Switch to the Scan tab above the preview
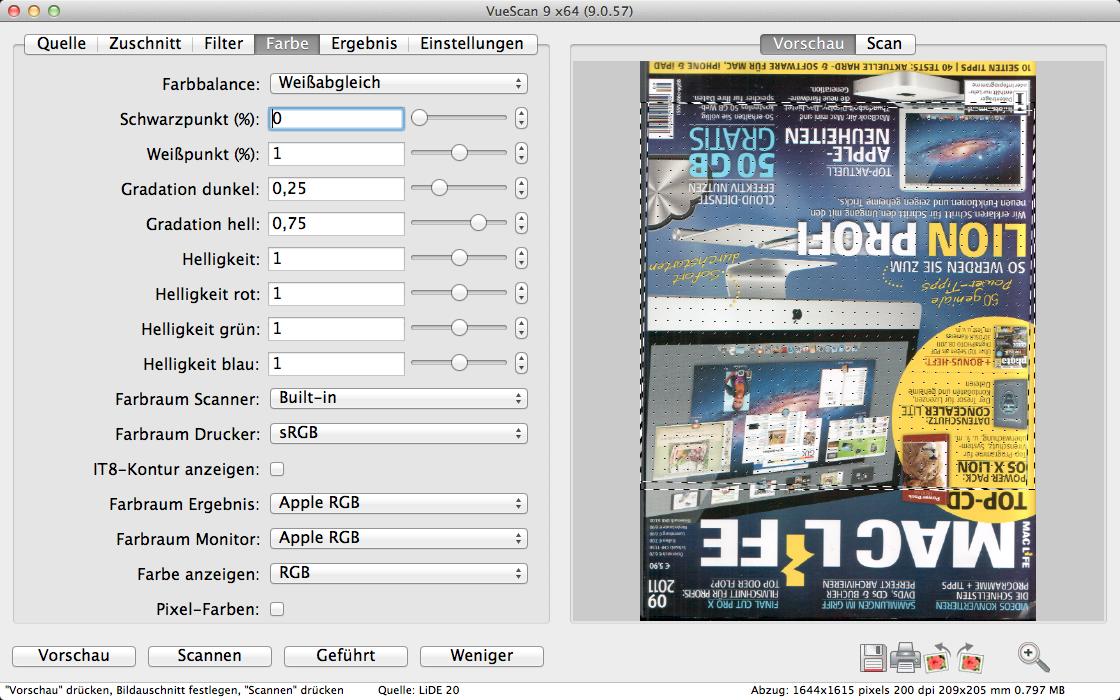 click(x=884, y=44)
